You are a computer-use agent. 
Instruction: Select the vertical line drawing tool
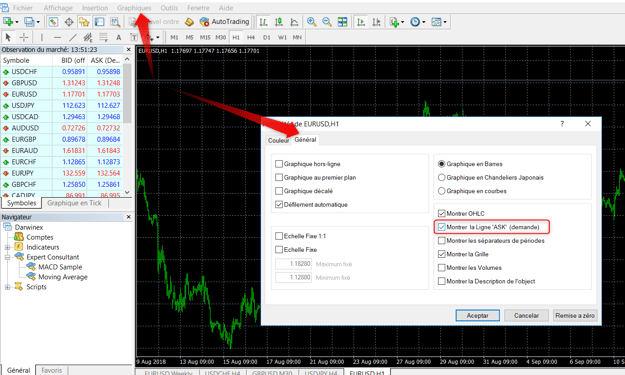pos(42,37)
